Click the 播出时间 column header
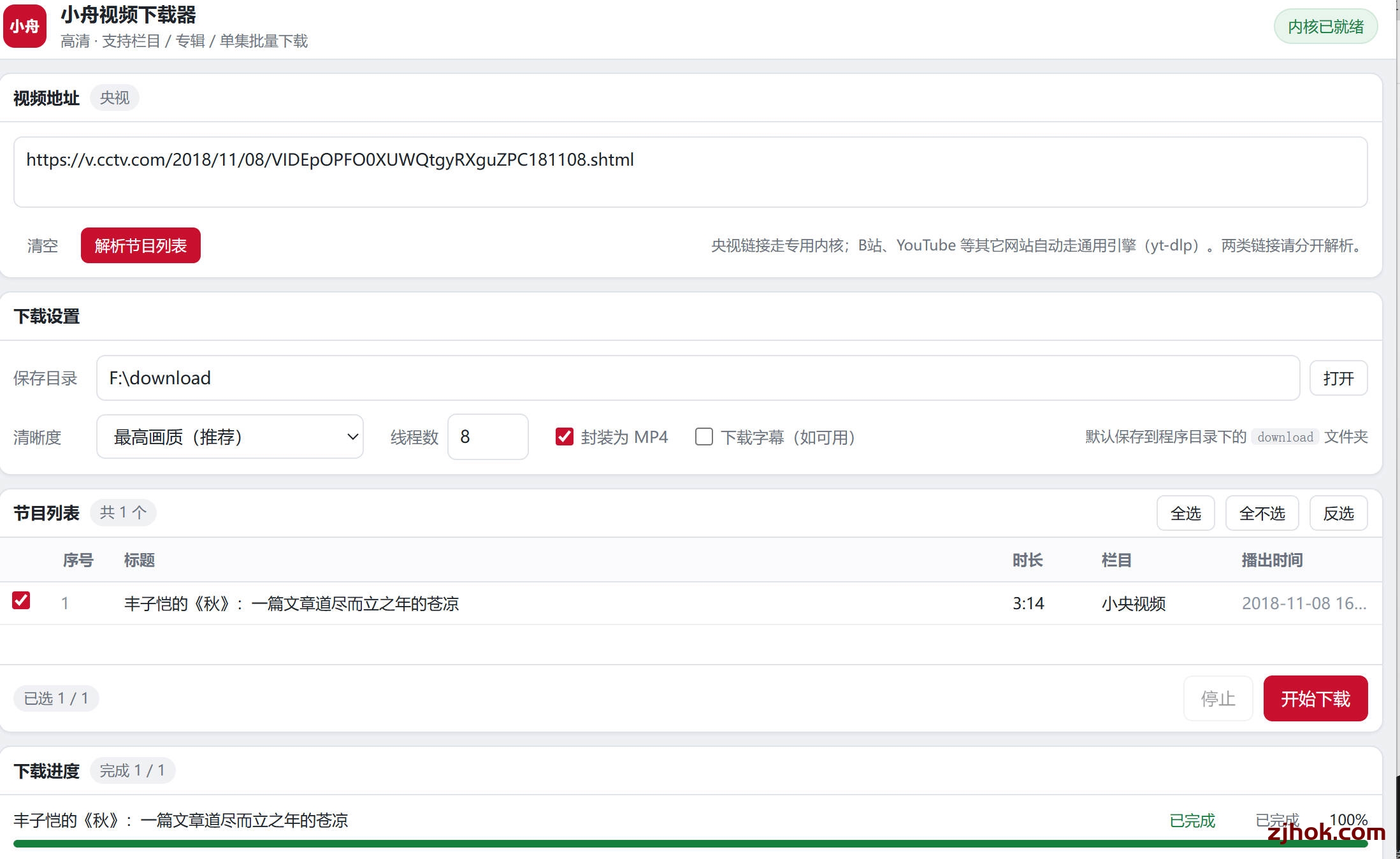 click(x=1272, y=560)
